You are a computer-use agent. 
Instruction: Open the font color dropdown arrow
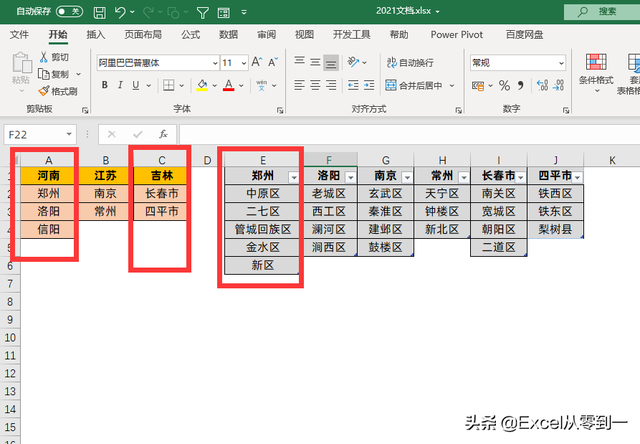coord(241,85)
